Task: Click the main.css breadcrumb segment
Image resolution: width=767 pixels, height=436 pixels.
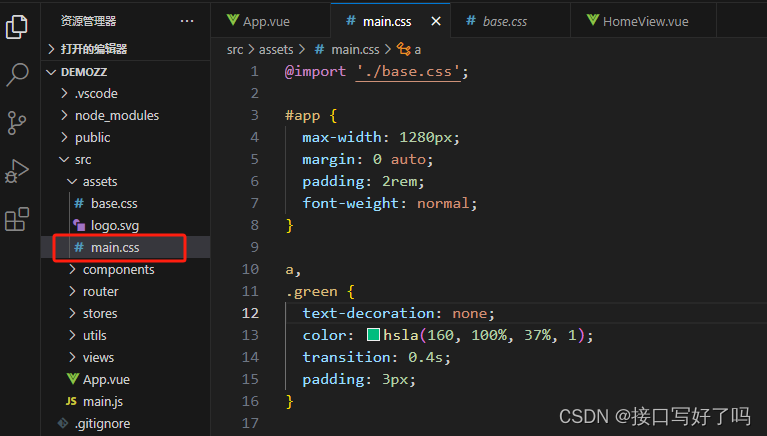Action: point(355,49)
